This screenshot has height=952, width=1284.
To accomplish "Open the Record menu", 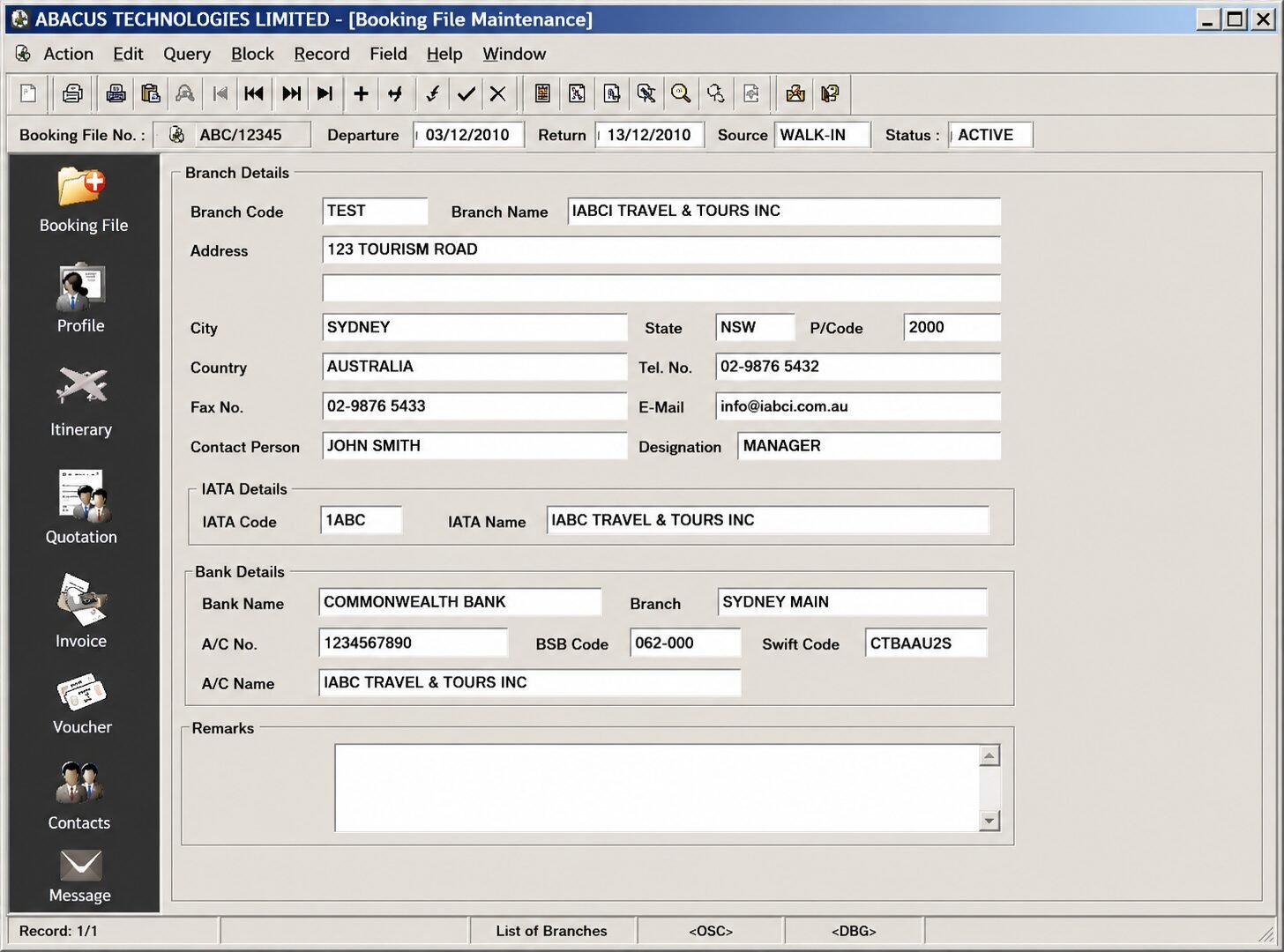I will pyautogui.click(x=322, y=54).
